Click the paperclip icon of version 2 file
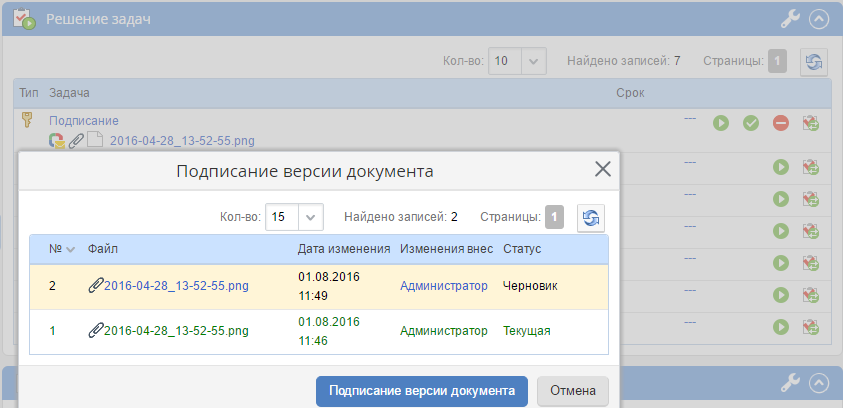This screenshot has width=843, height=408. (96, 286)
